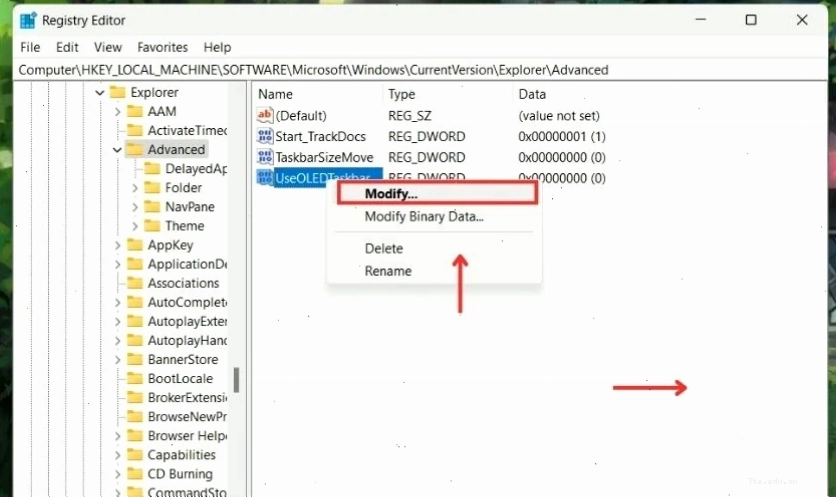Select the UseOLEDTaskbar DWORD icon
Viewport: 836px width, 498px height.
click(x=265, y=178)
